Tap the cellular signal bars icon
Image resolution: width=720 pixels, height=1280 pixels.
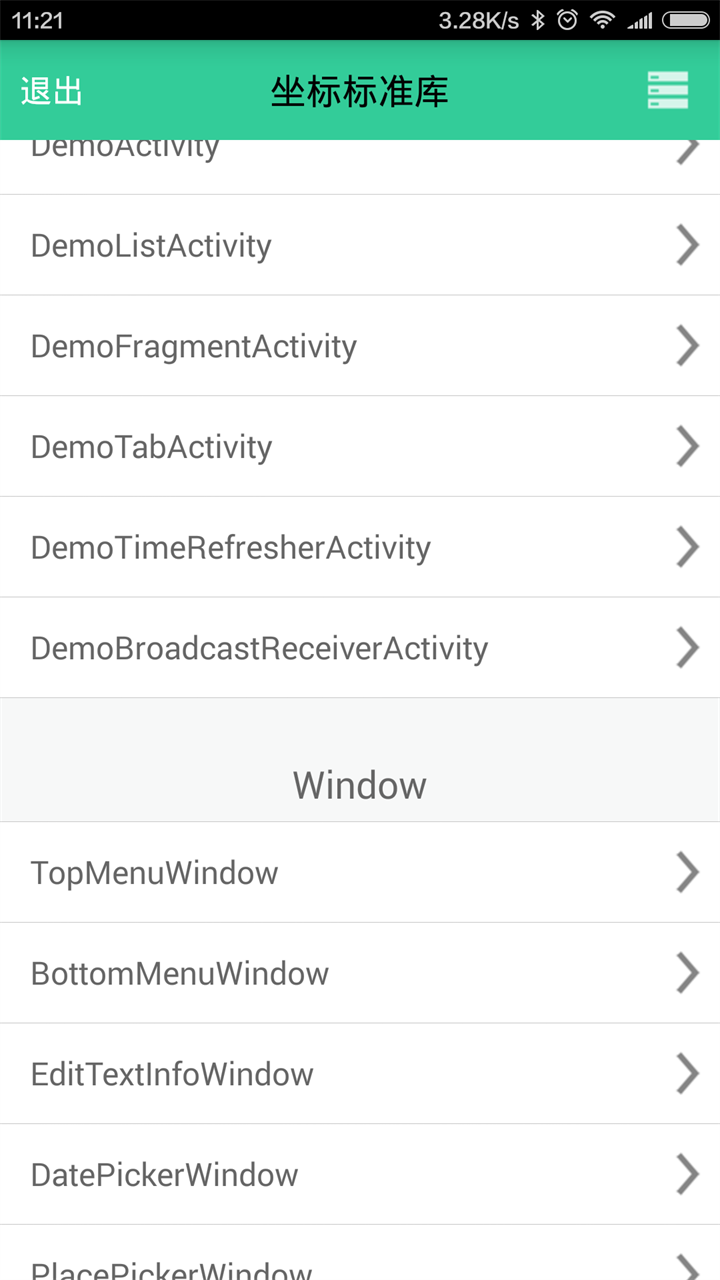638,20
